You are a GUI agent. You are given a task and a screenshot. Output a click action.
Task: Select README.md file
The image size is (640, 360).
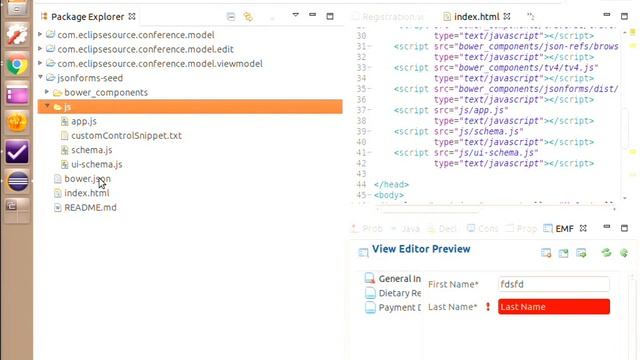[90, 207]
